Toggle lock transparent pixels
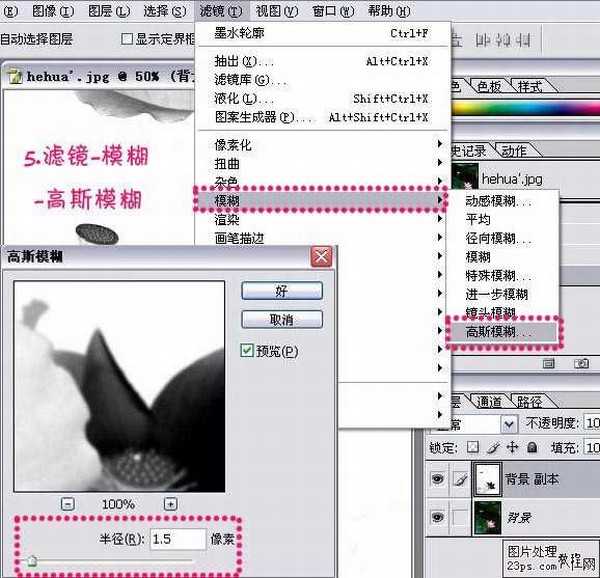Screen dimensions: 600x578 click(x=473, y=447)
